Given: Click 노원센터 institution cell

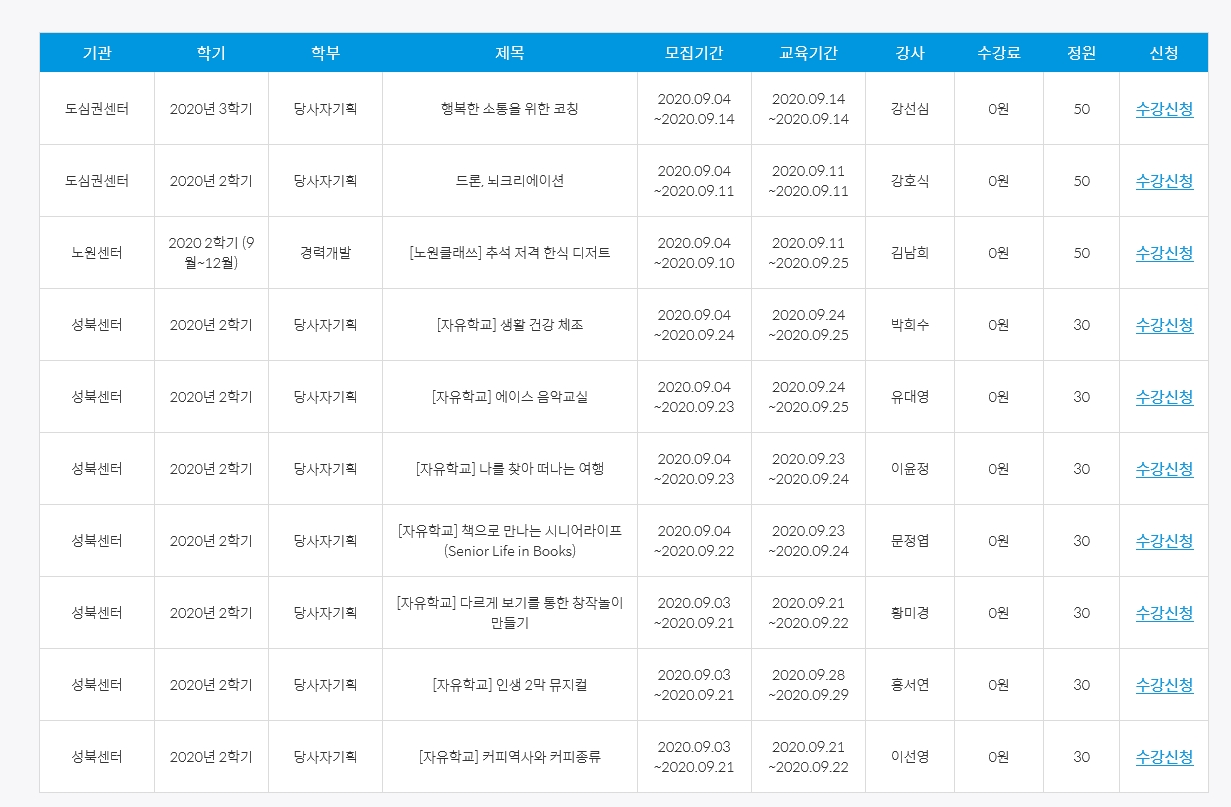Looking at the screenshot, I should (x=97, y=253).
